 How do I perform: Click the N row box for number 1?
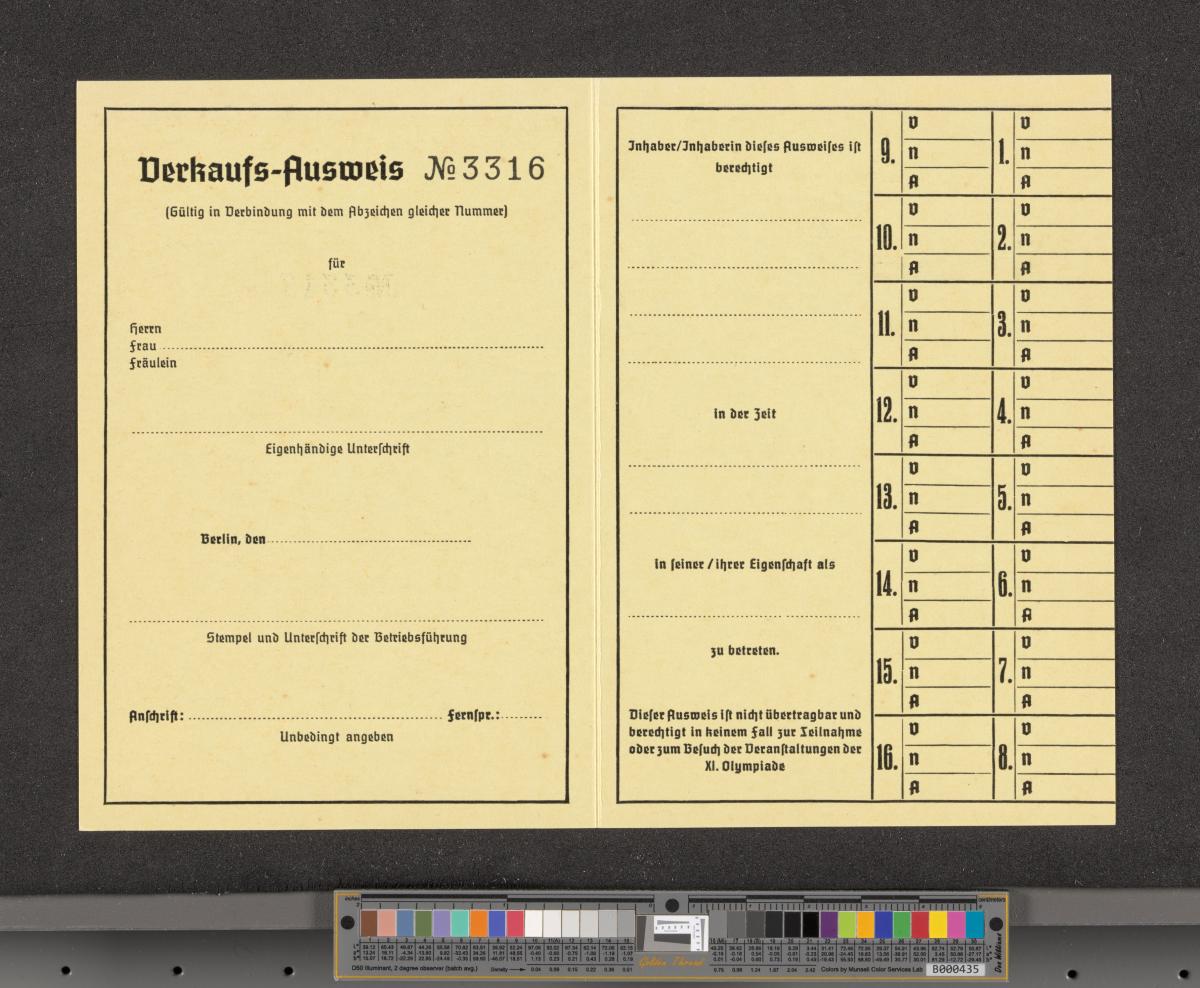1063,154
